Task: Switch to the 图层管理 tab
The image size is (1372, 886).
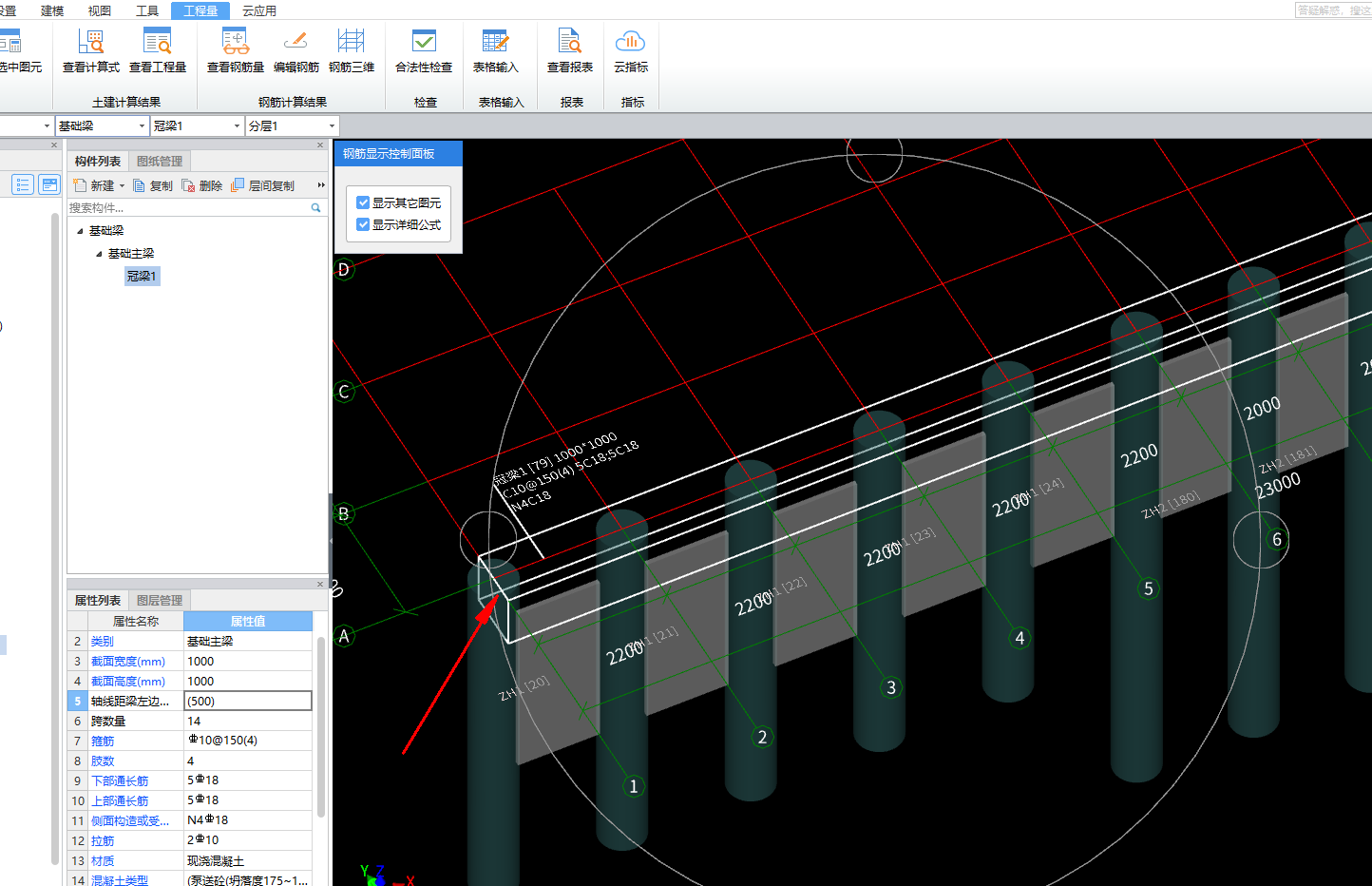Action: coord(160,601)
